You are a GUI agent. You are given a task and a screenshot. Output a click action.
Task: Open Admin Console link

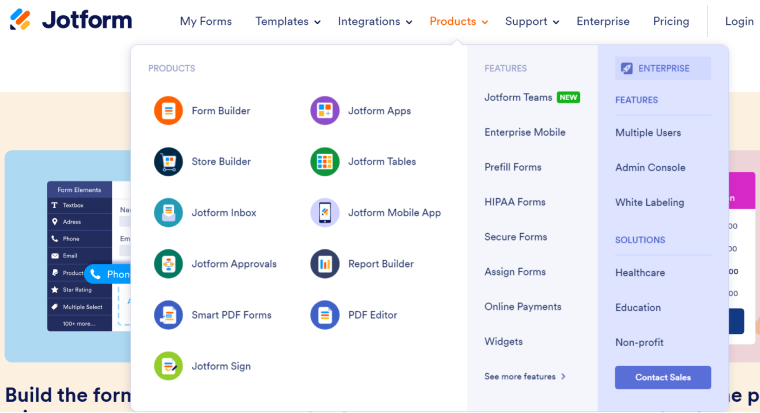[650, 168]
